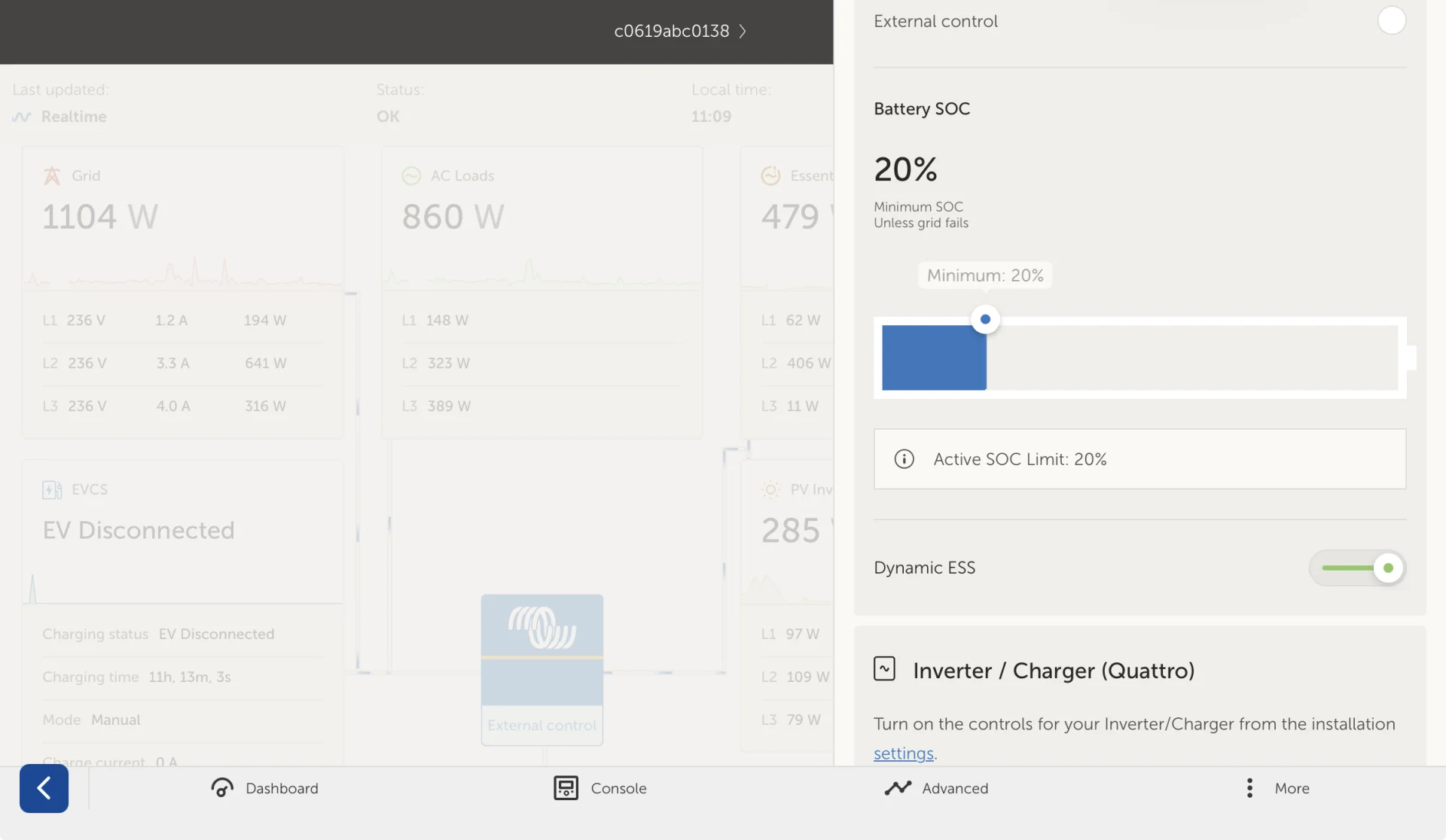Open the Console tab

click(600, 788)
